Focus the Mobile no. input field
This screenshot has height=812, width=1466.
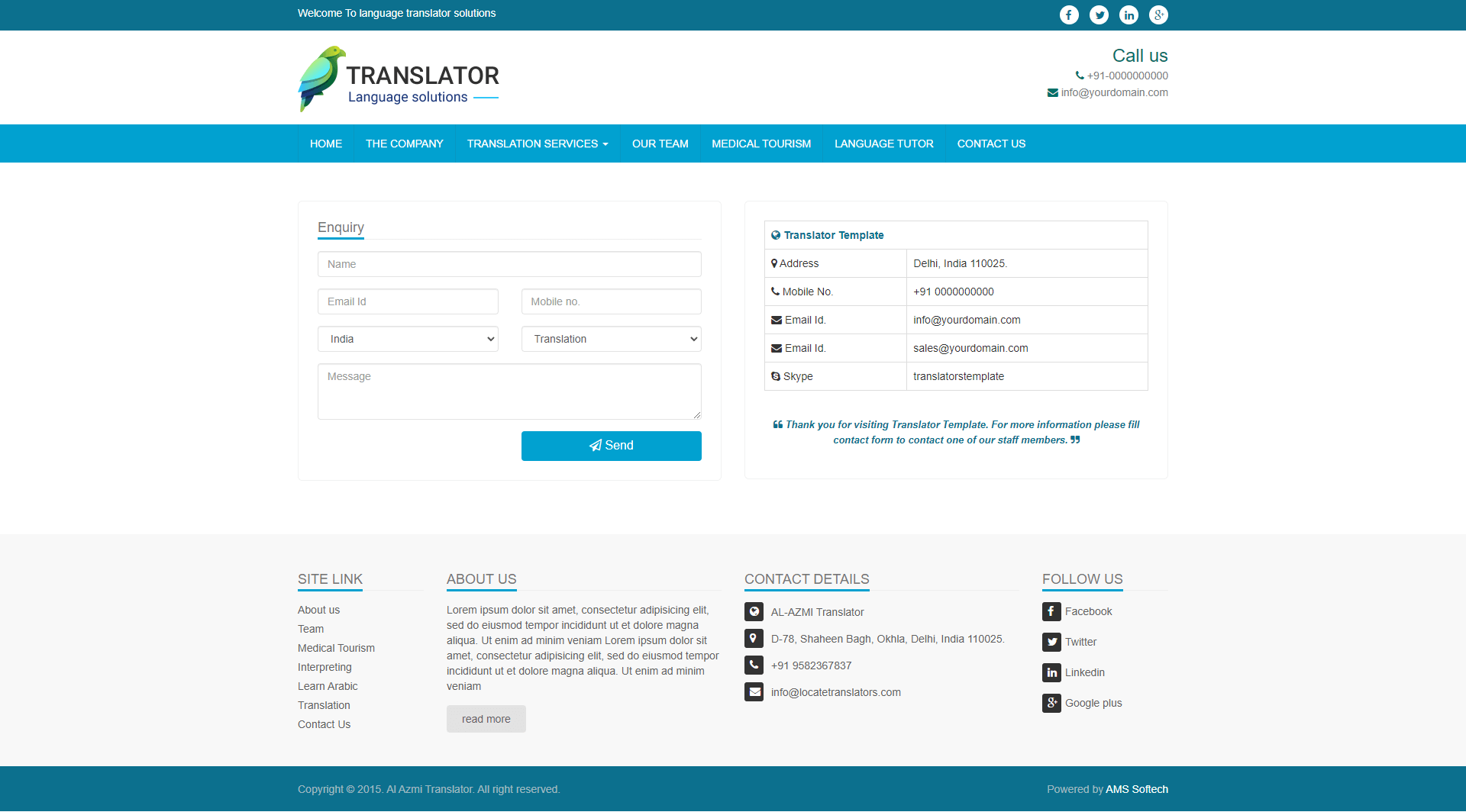point(612,301)
